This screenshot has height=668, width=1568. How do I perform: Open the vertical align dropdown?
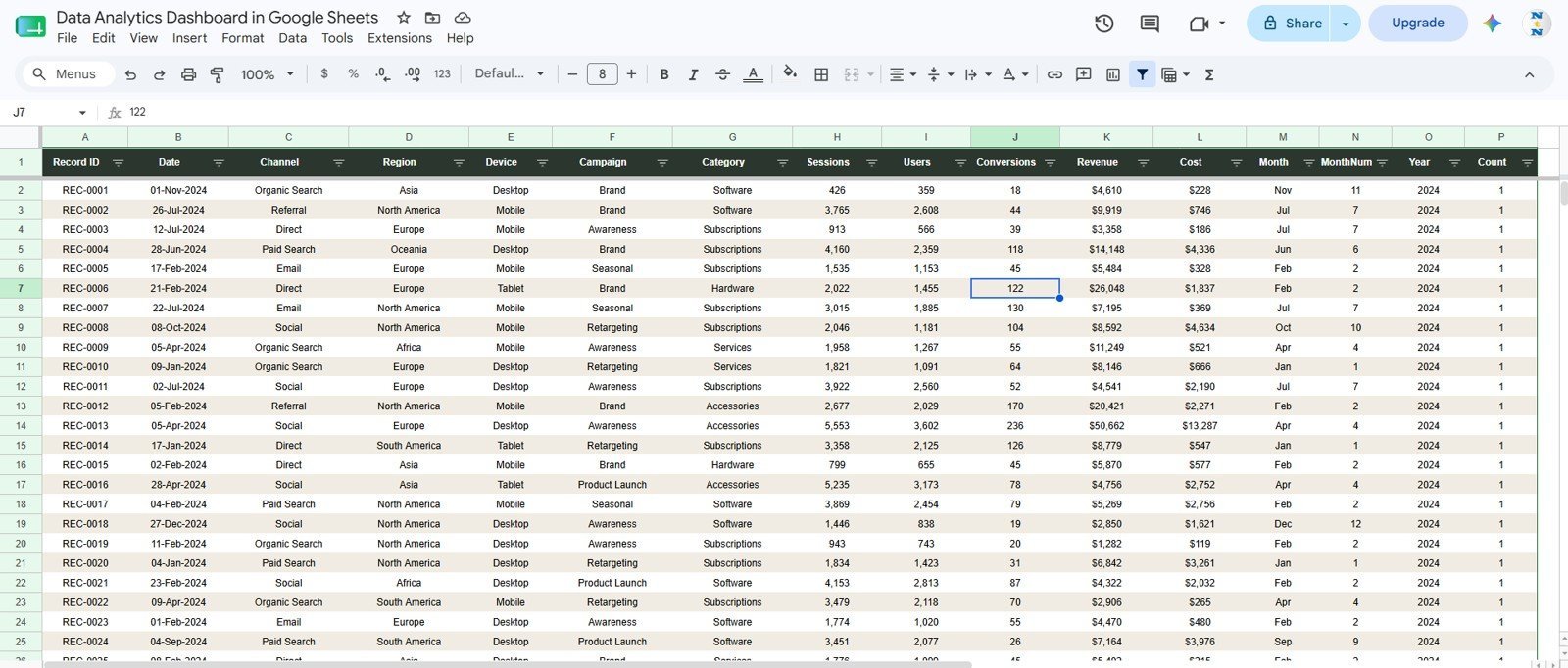939,74
